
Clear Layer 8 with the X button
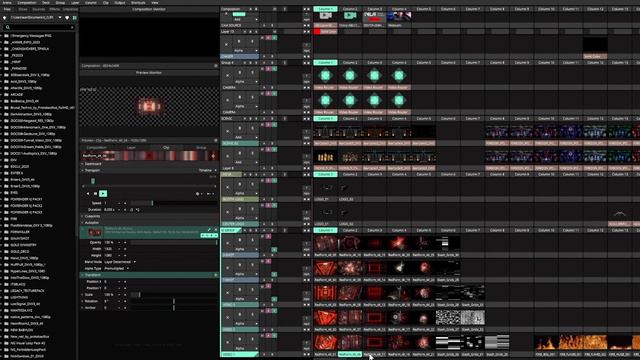(x=227, y=156)
